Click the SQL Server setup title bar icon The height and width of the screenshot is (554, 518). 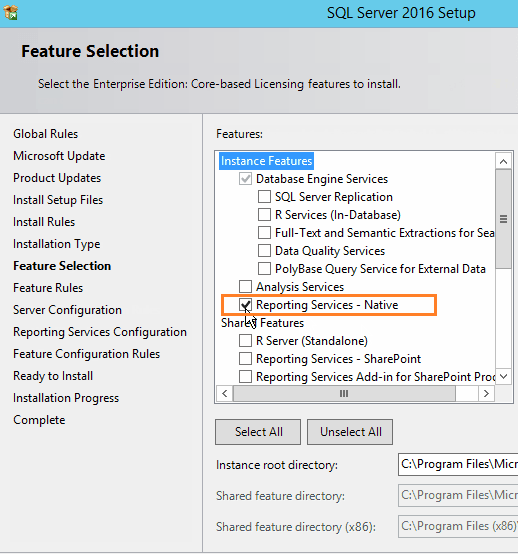(x=11, y=13)
